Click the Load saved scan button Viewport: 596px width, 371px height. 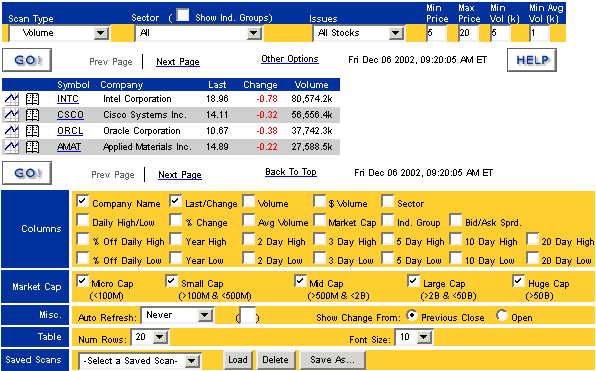(238, 360)
